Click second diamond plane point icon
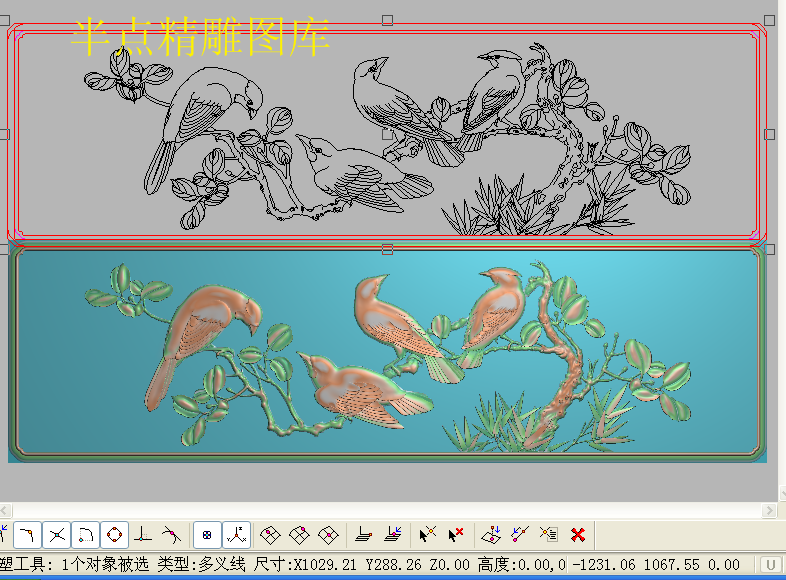Image resolution: width=786 pixels, height=580 pixels. 299,535
